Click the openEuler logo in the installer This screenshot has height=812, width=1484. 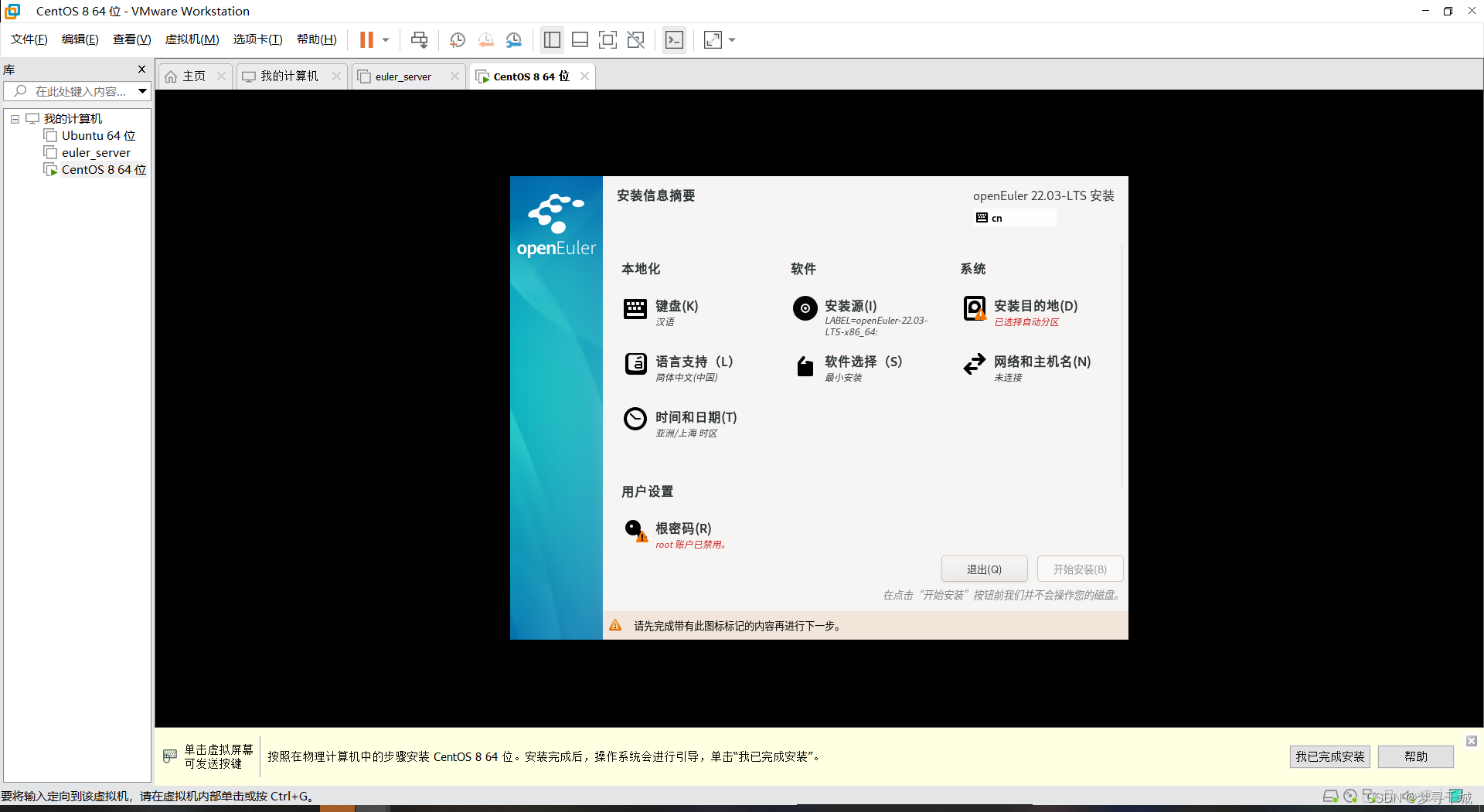[x=556, y=225]
